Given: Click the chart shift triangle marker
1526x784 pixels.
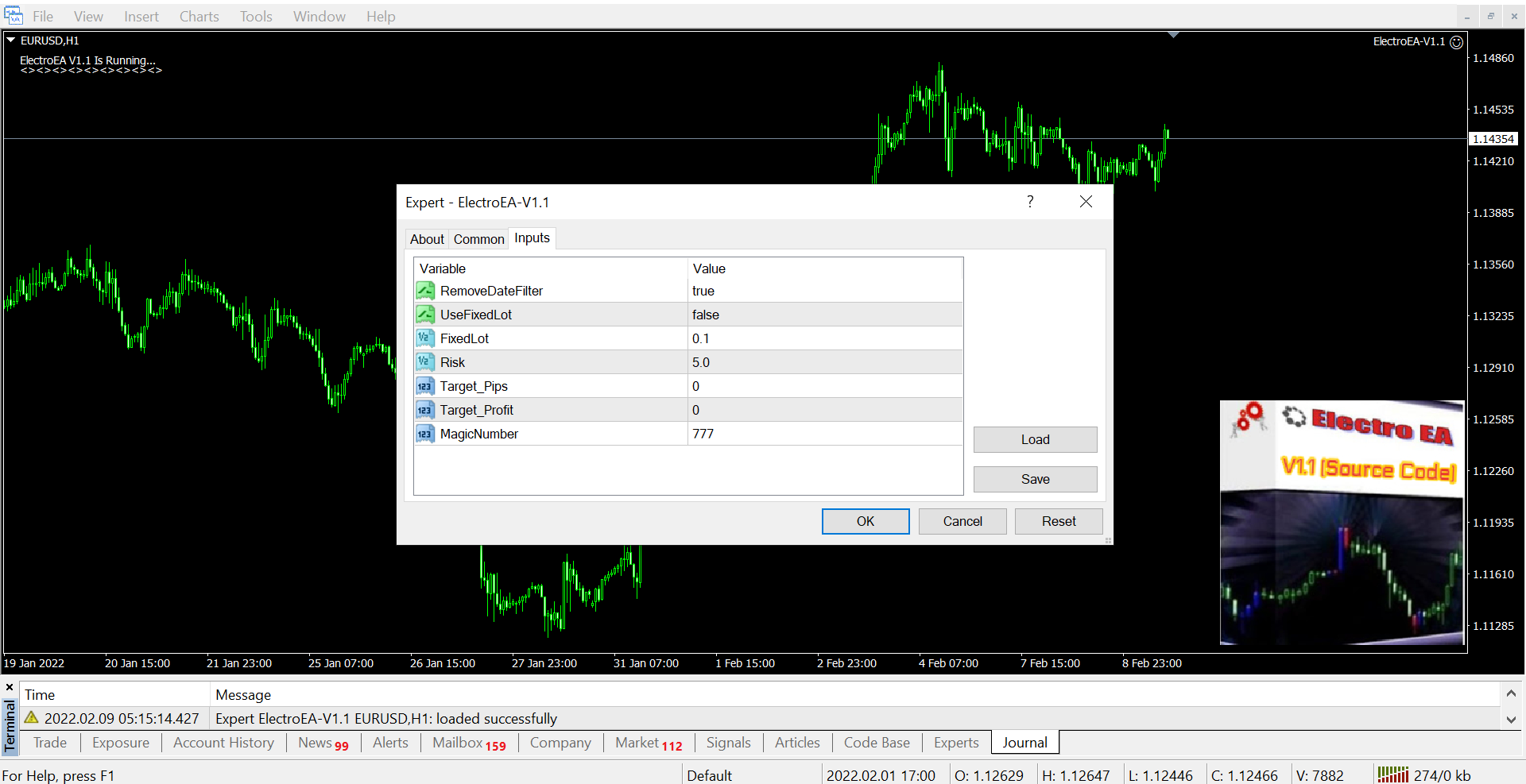Looking at the screenshot, I should tap(1173, 35).
